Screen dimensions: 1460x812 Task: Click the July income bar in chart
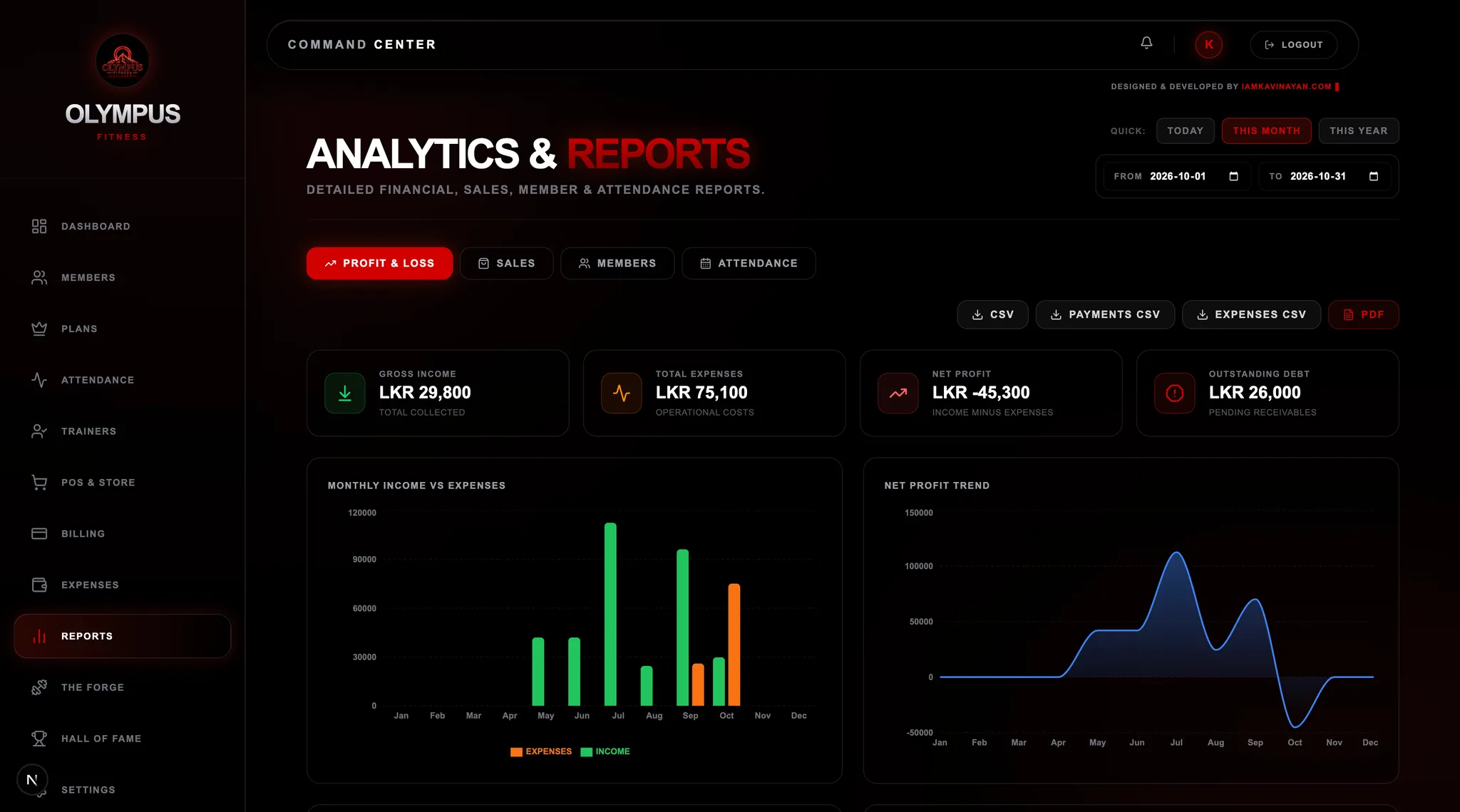[610, 614]
